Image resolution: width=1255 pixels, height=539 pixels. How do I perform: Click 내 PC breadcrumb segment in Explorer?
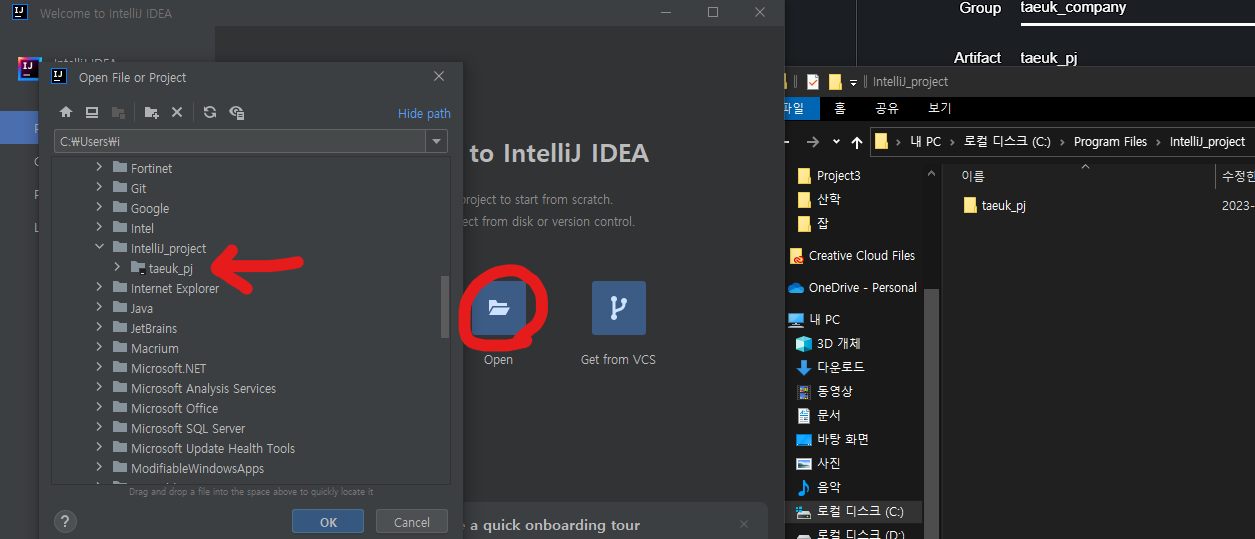coord(926,142)
